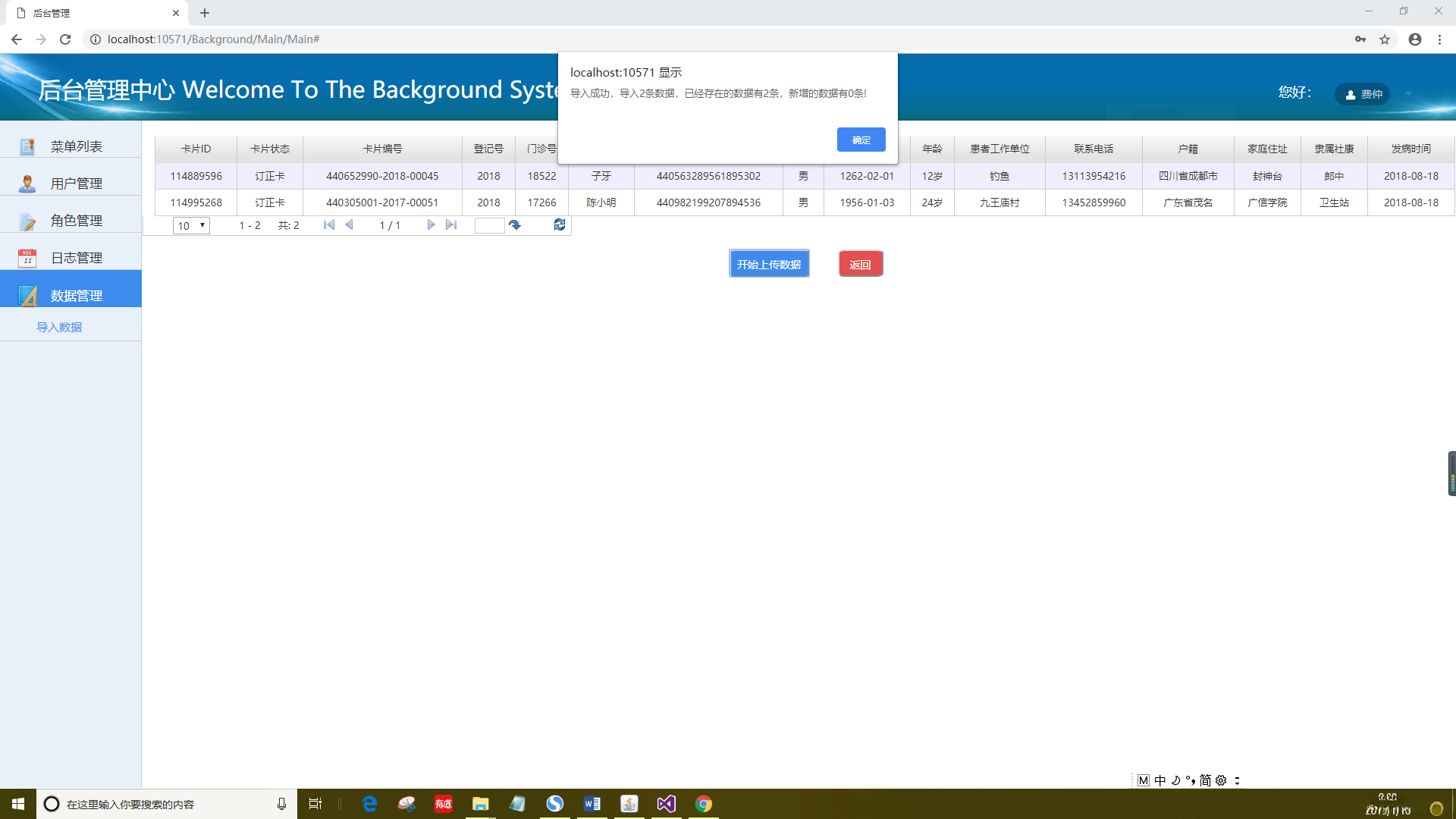
Task: Bookmark this page with star icon
Action: click(x=1385, y=39)
